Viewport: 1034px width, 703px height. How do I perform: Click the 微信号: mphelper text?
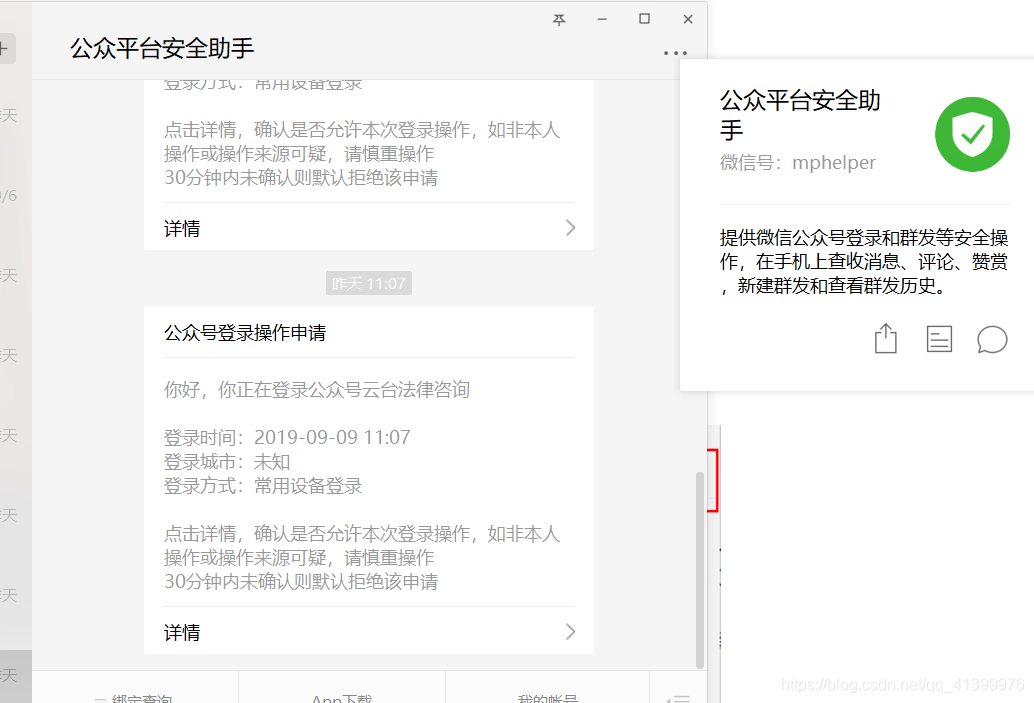click(797, 162)
